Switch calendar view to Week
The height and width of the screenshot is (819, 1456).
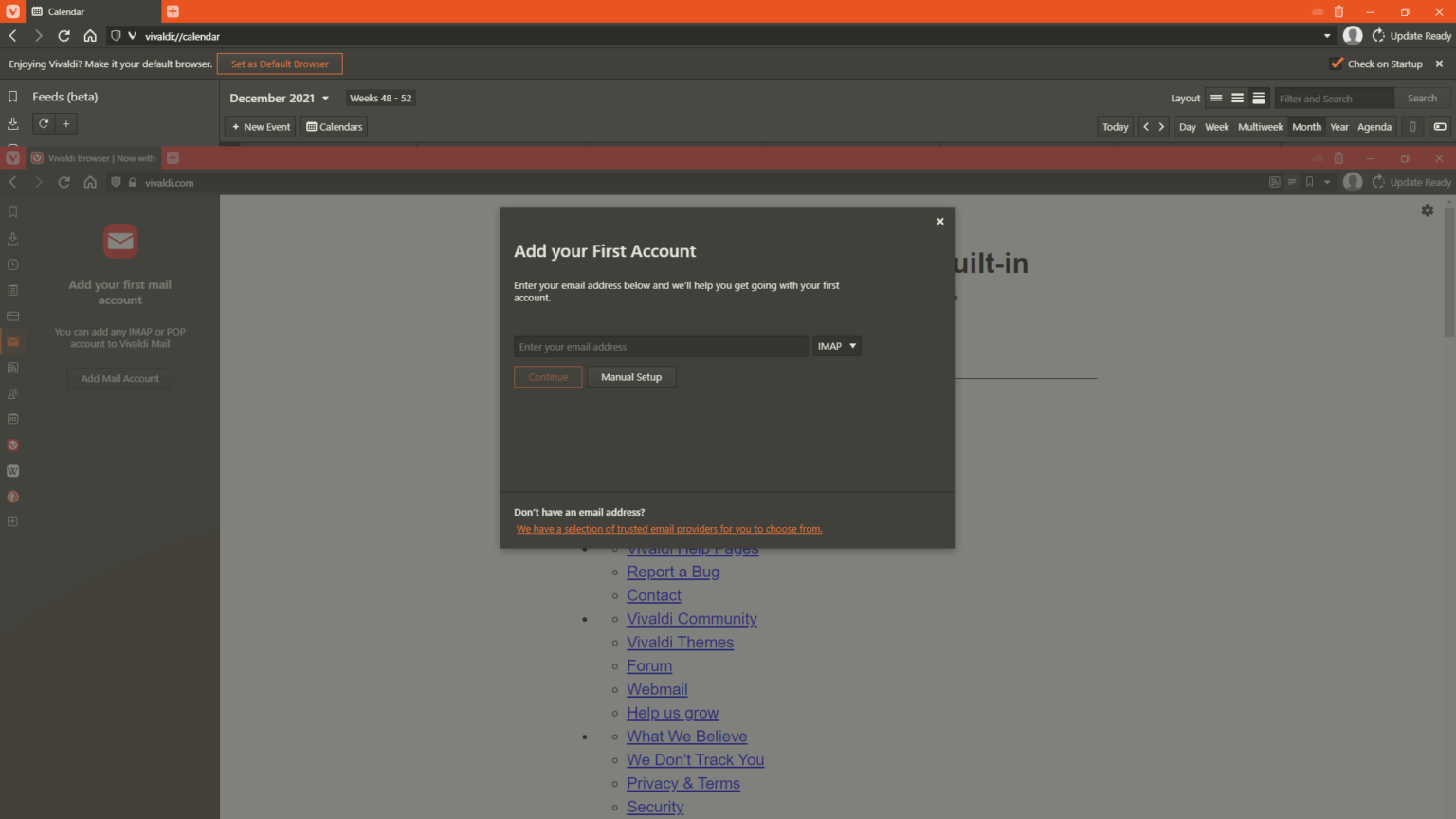pyautogui.click(x=1216, y=126)
